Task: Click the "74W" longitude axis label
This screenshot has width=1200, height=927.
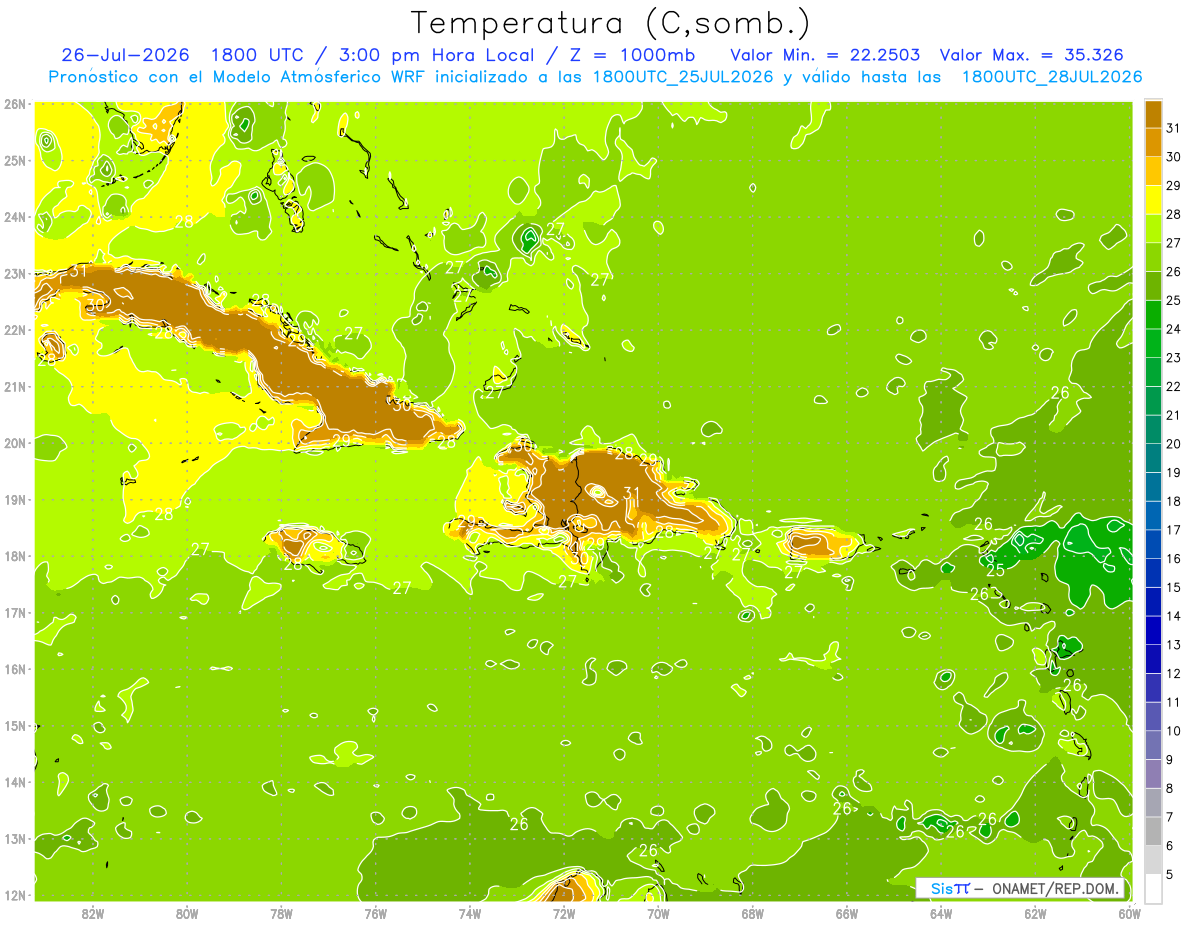Action: 470,913
